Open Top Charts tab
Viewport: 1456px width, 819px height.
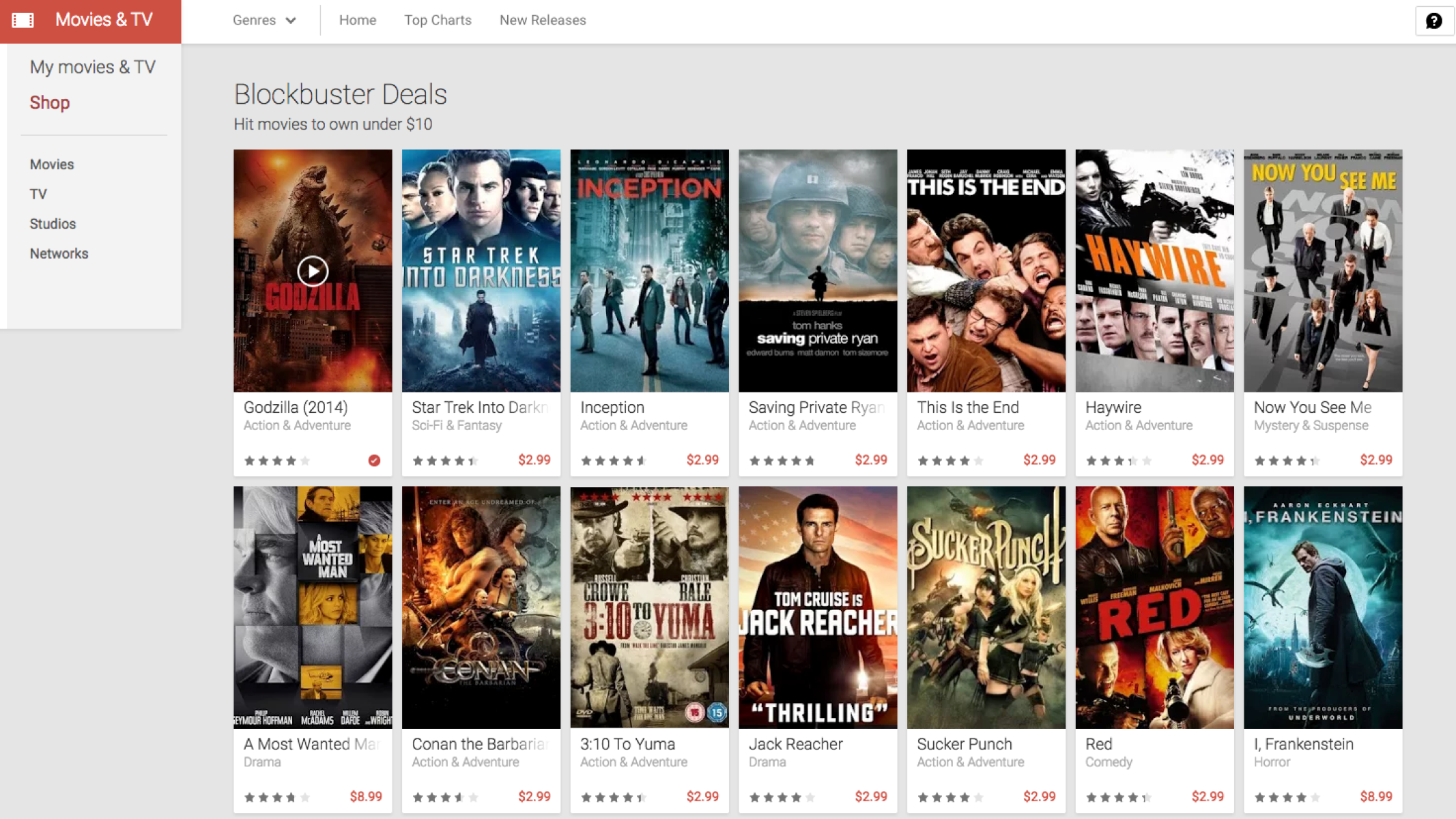pyautogui.click(x=438, y=20)
